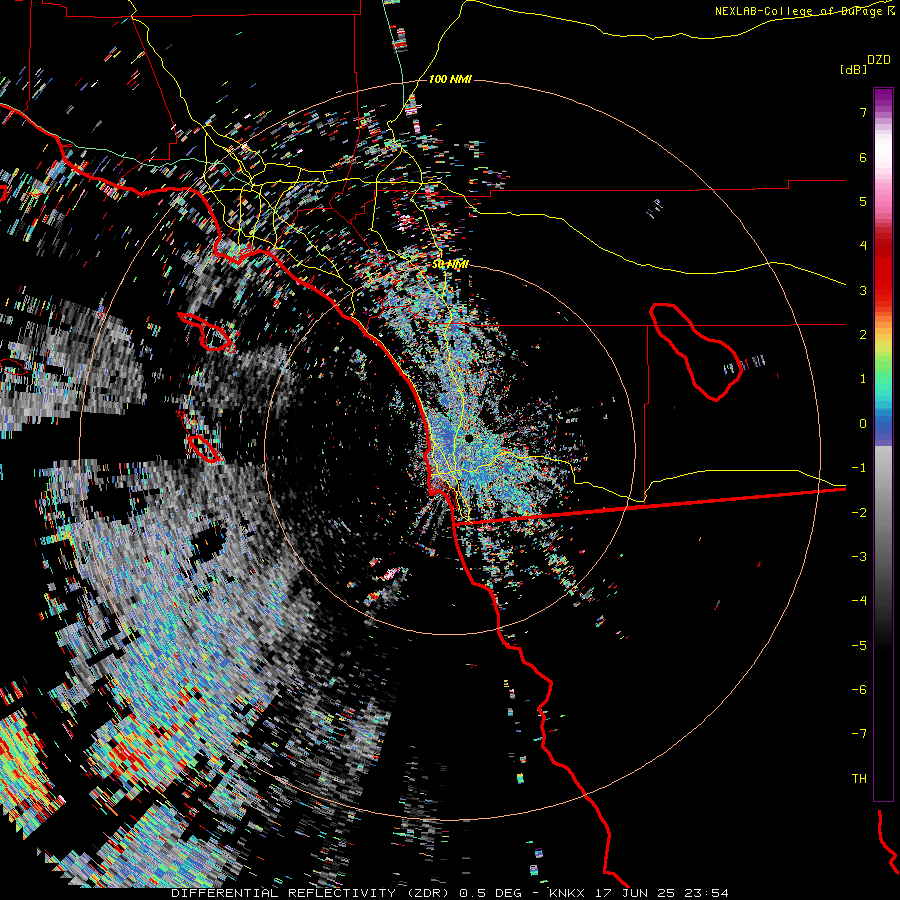
Task: Click the "23:54" timestamp
Action: click(709, 893)
